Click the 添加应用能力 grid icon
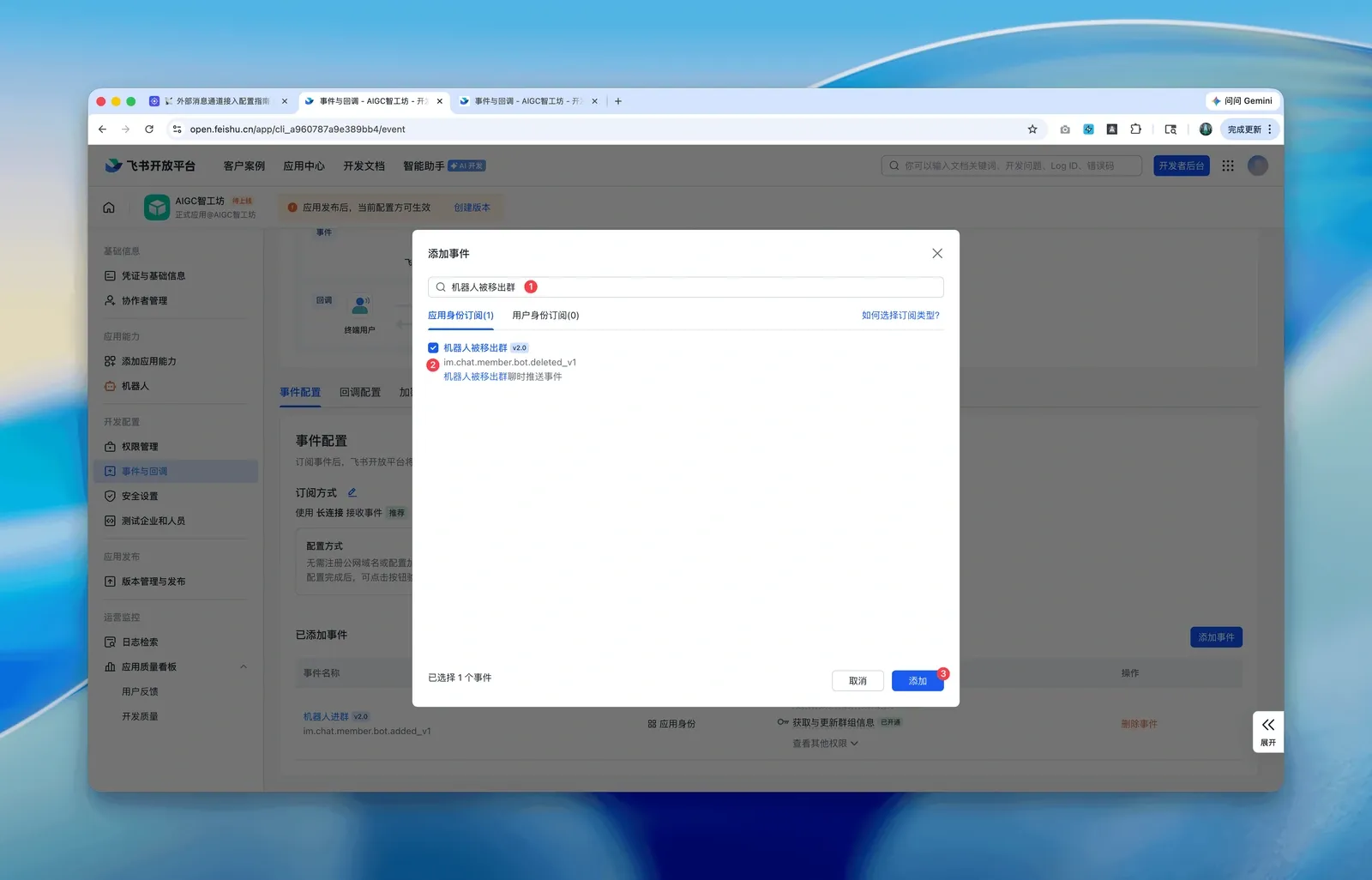1372x880 pixels. coord(110,361)
